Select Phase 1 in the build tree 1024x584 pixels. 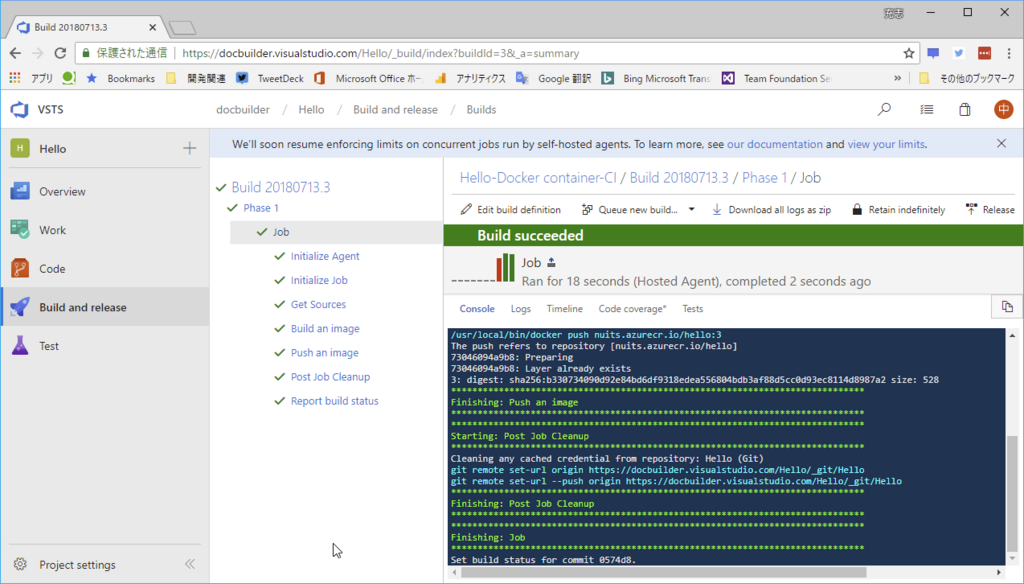(261, 208)
